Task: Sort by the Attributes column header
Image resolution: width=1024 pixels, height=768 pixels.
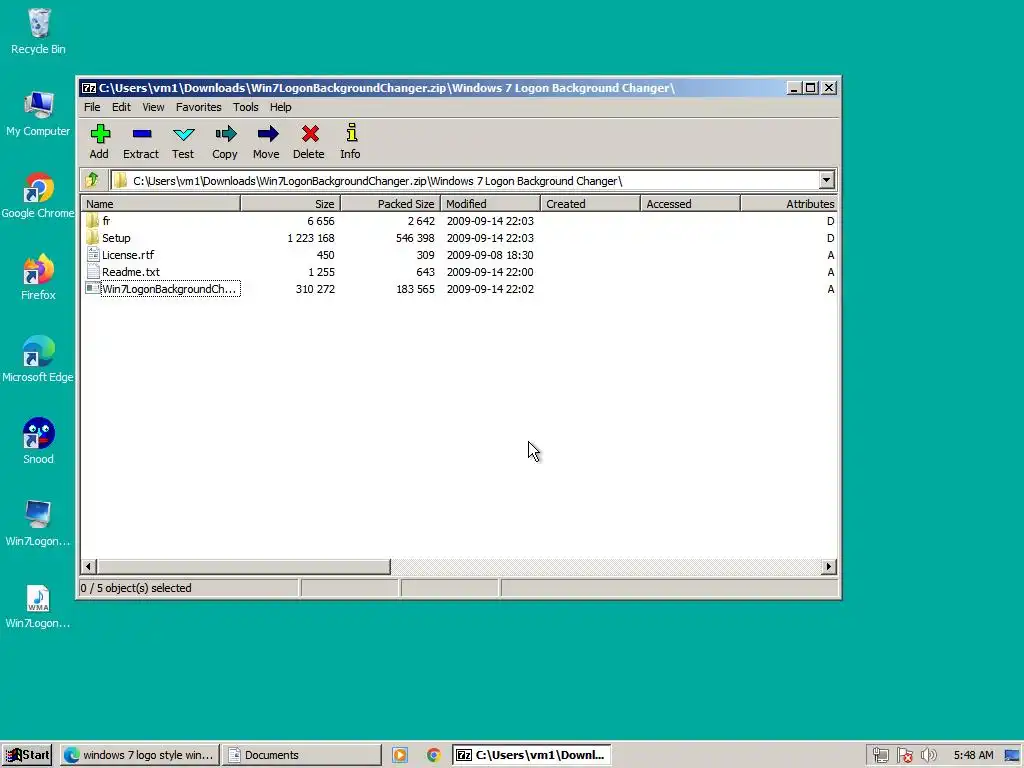Action: [789, 204]
